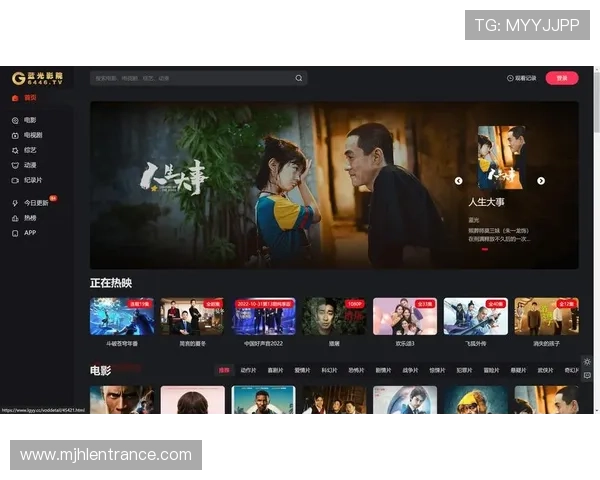Open the 科幻片 genre tab
This screenshot has height=480, width=600.
tap(329, 370)
